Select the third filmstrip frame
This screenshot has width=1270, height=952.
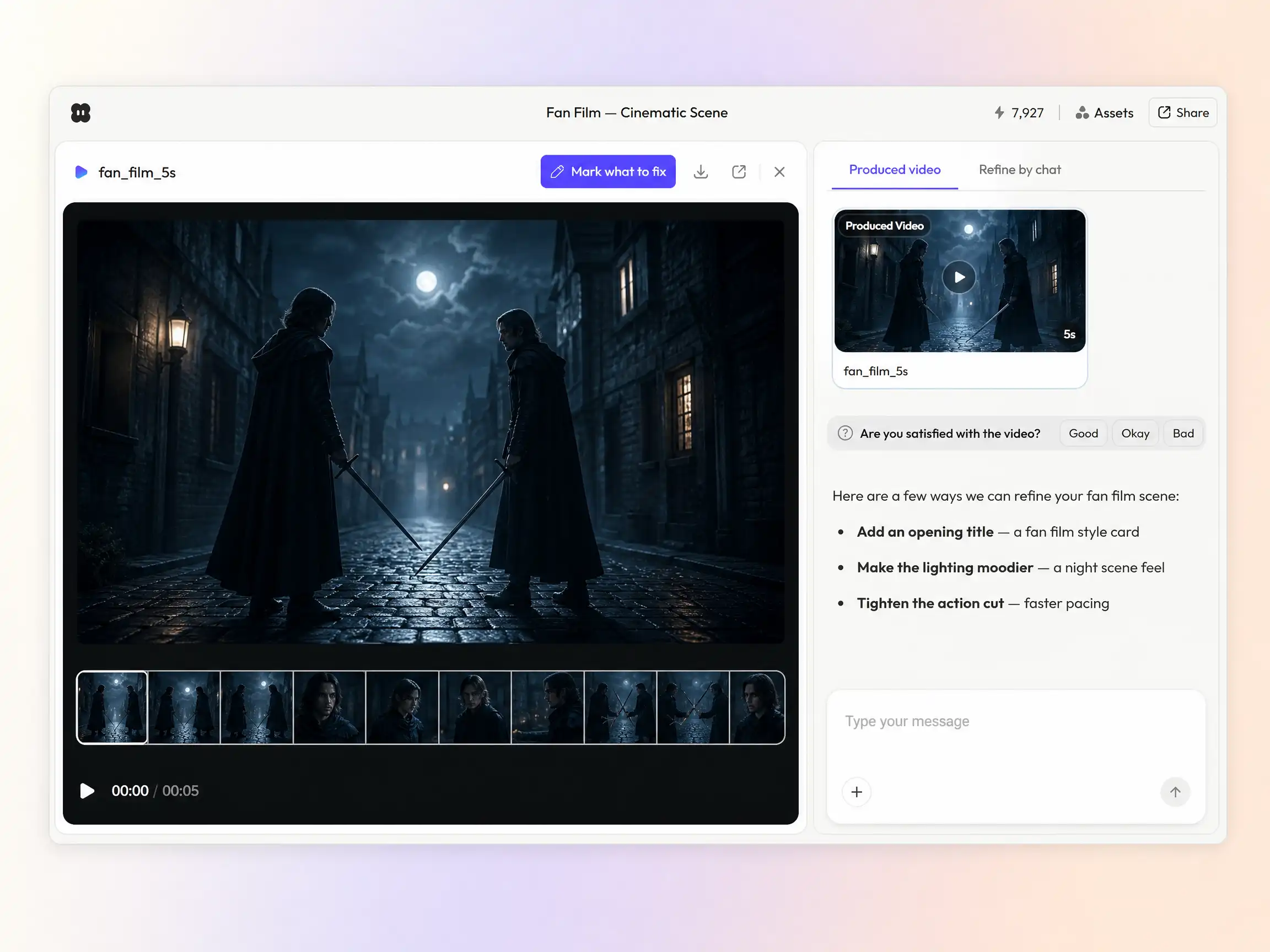pos(257,707)
